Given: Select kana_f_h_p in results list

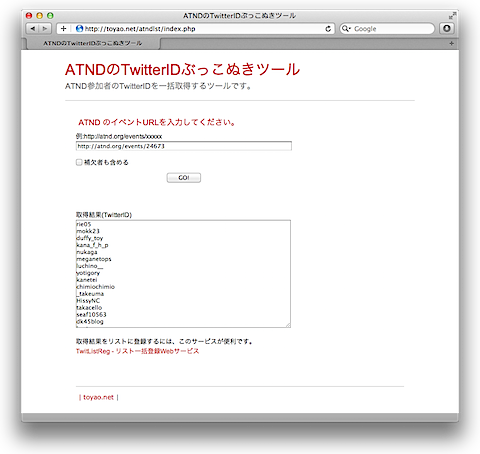Looking at the screenshot, I should (92, 245).
